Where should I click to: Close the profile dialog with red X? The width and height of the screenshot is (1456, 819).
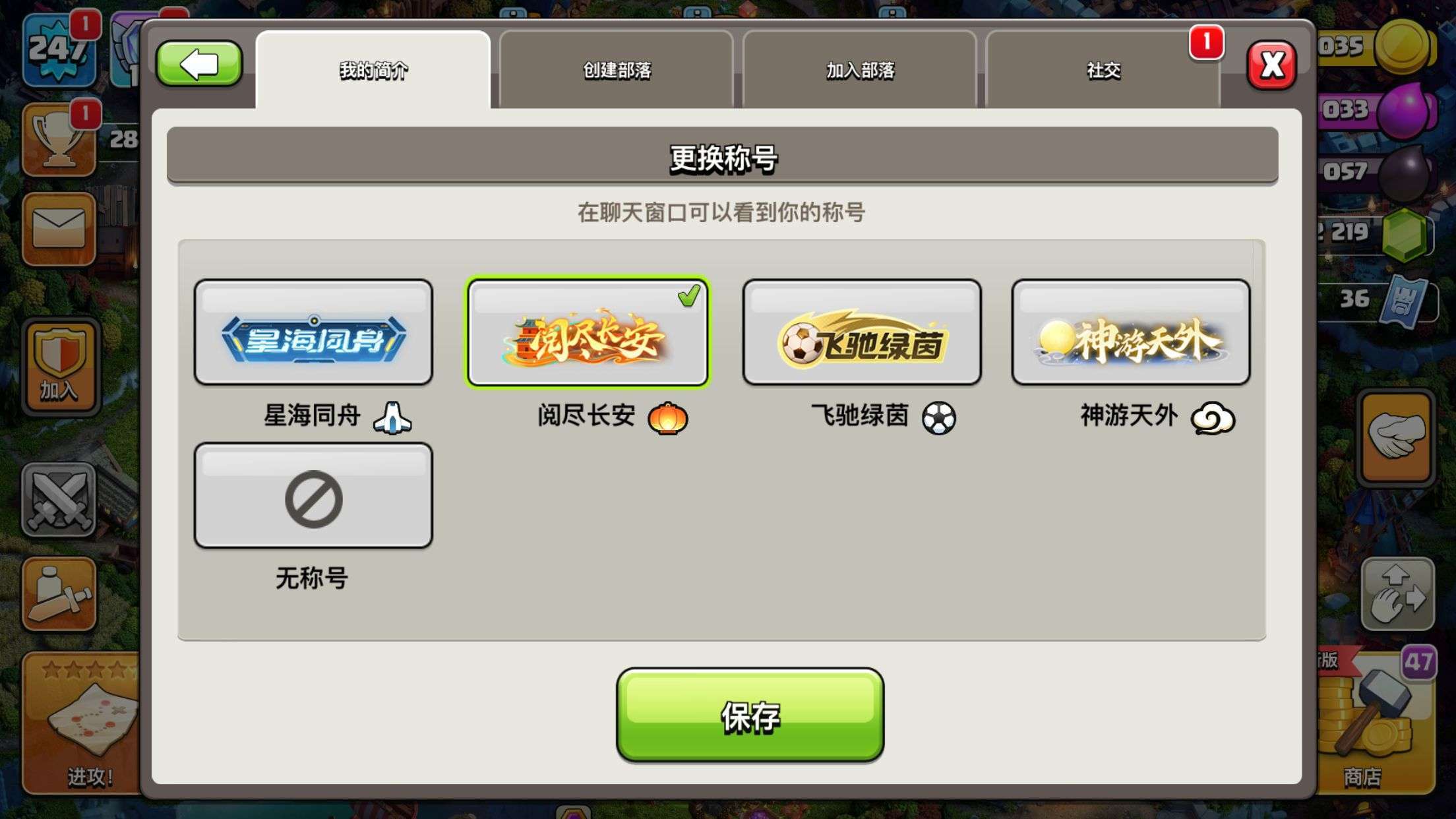[1272, 65]
